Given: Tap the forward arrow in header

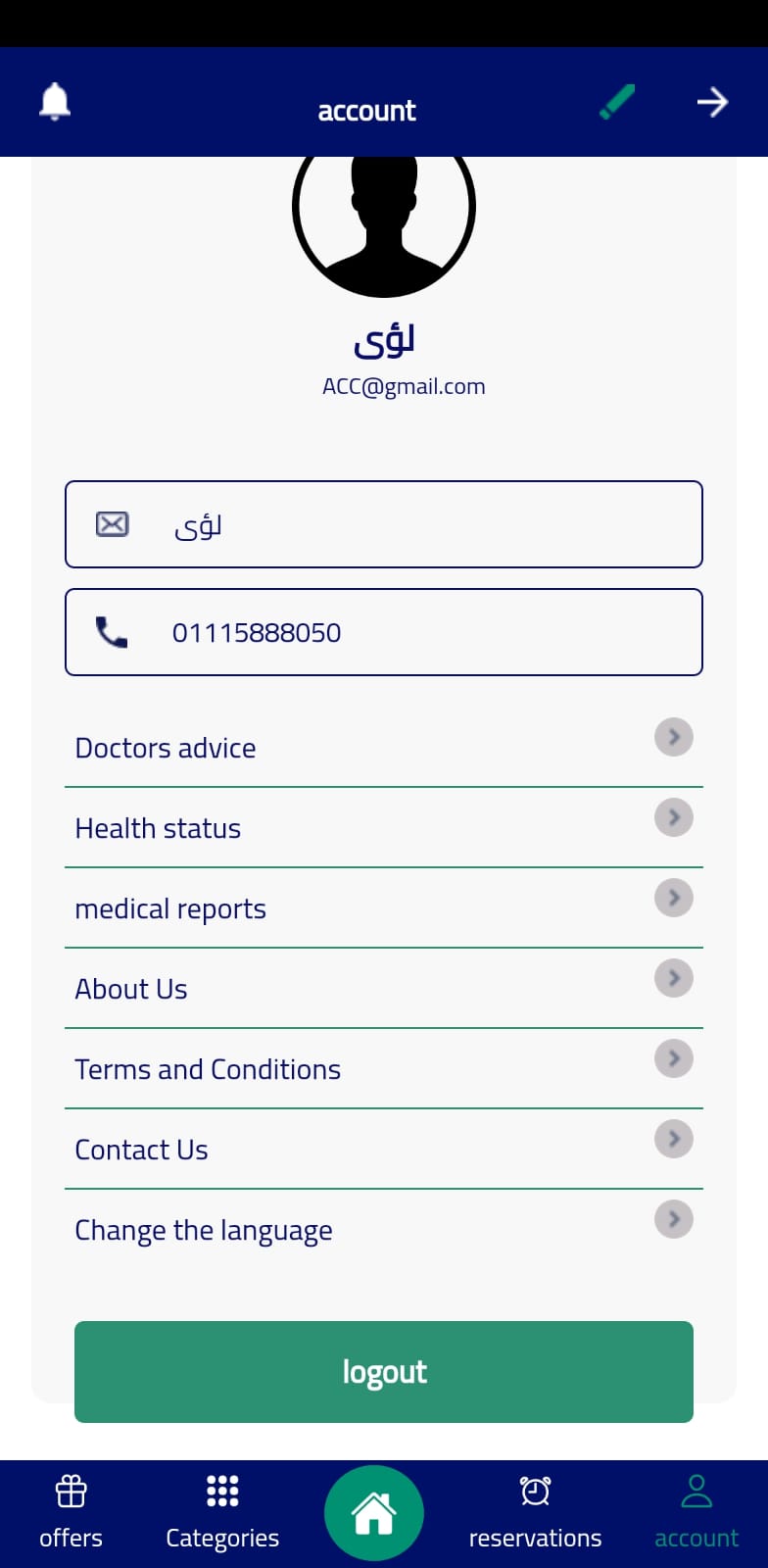Looking at the screenshot, I should coord(712,102).
